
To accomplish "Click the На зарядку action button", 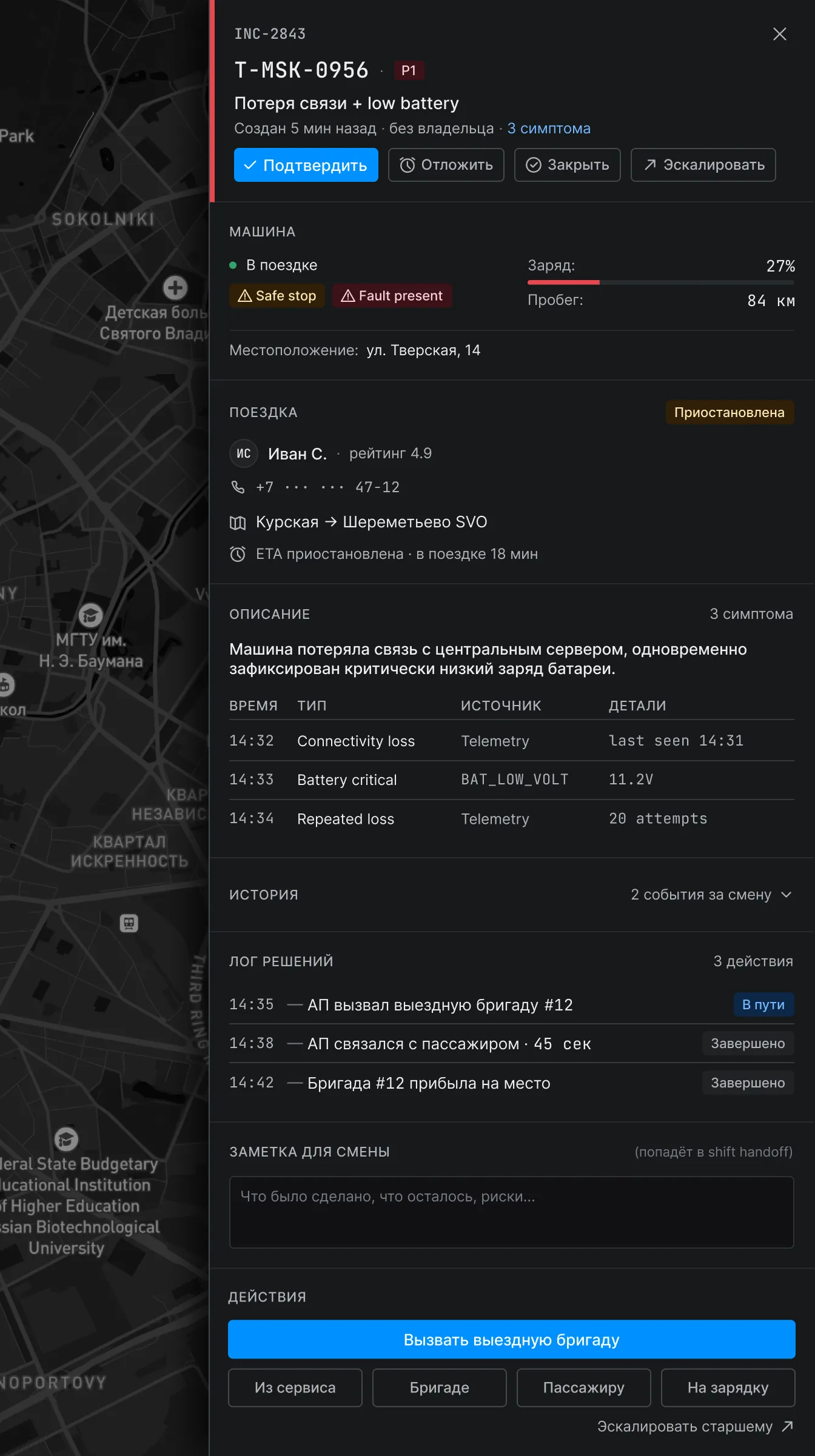I will pos(728,1388).
